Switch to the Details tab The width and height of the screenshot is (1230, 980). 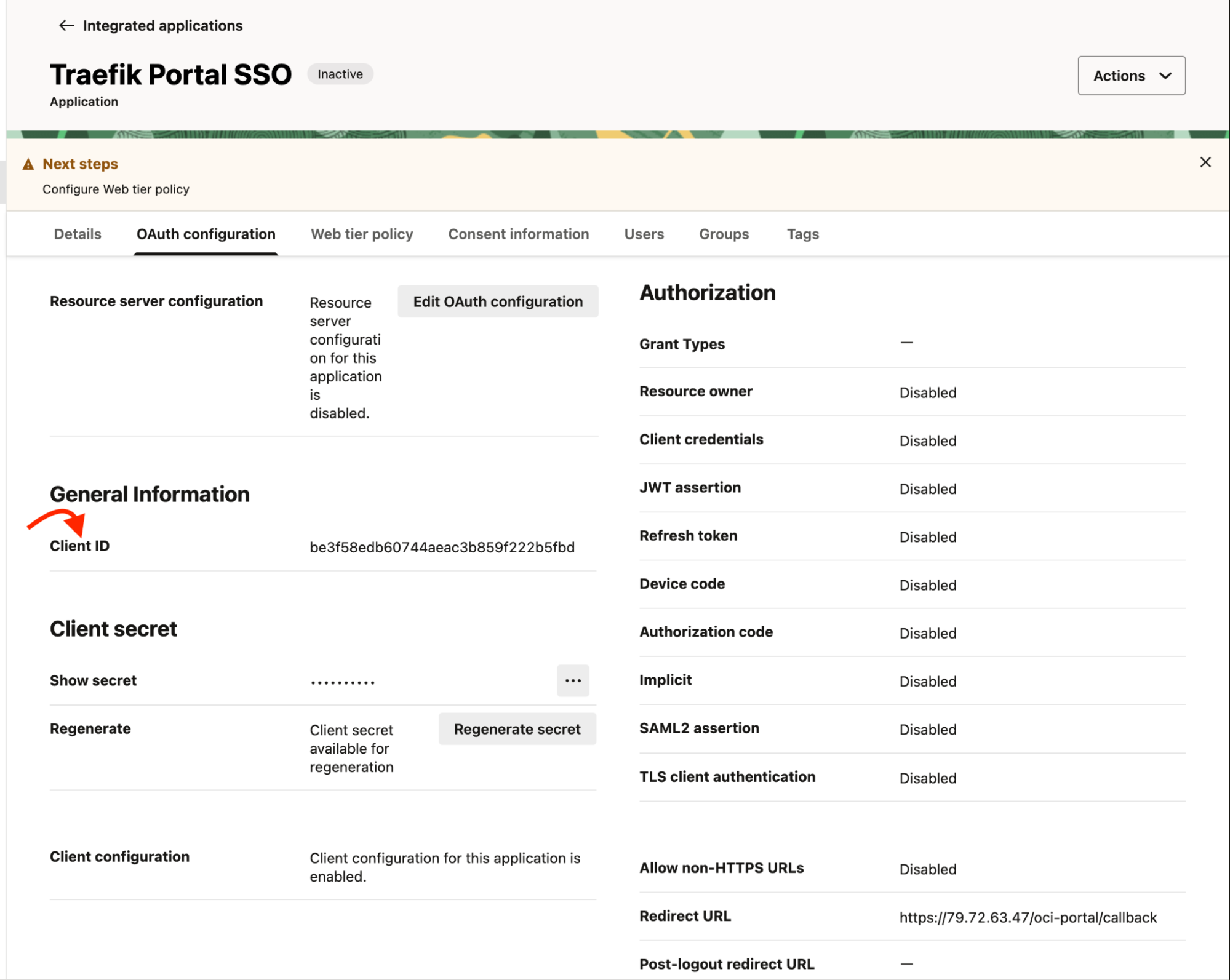click(x=78, y=234)
